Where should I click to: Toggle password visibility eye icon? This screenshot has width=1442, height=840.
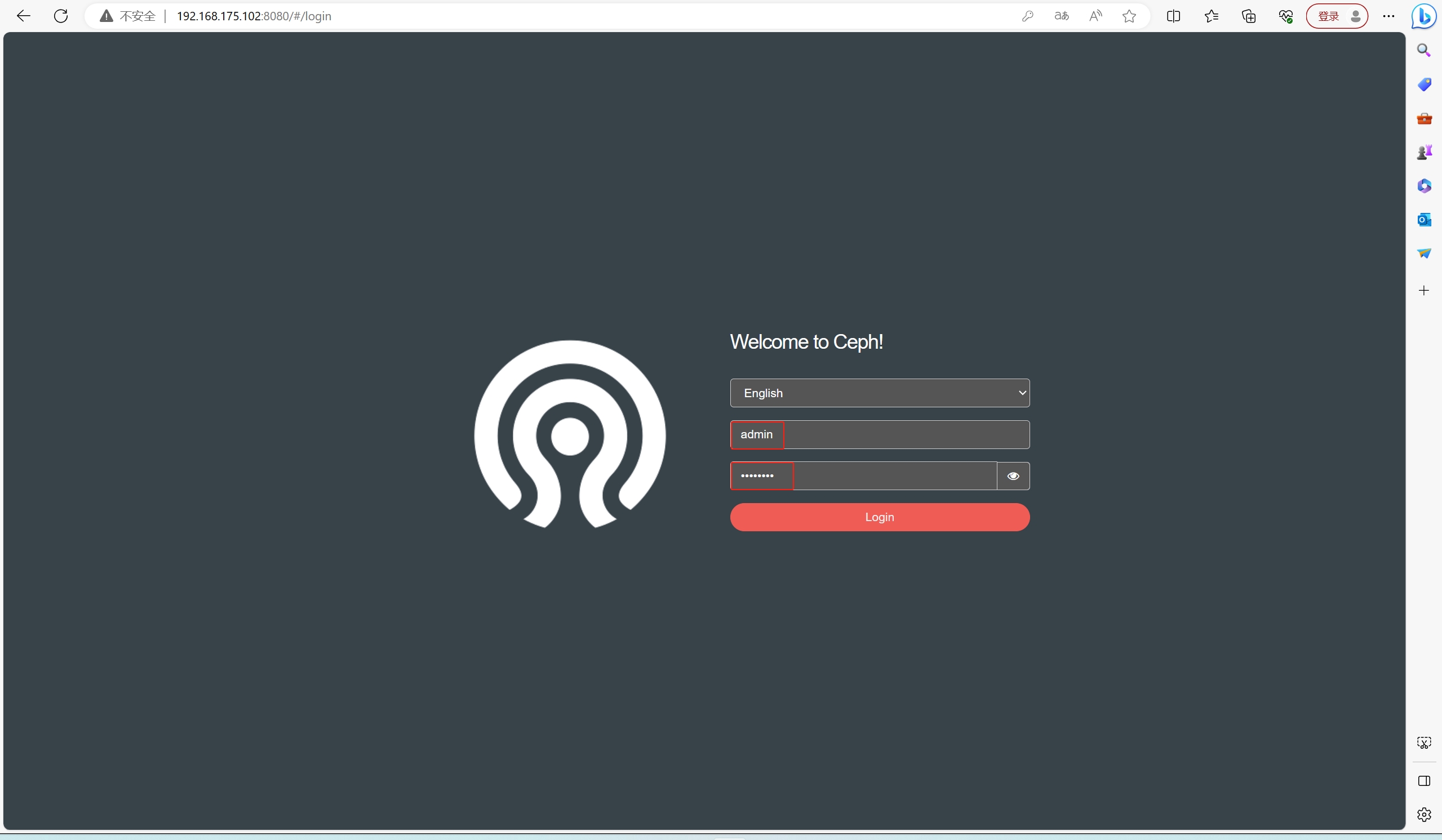[1013, 476]
